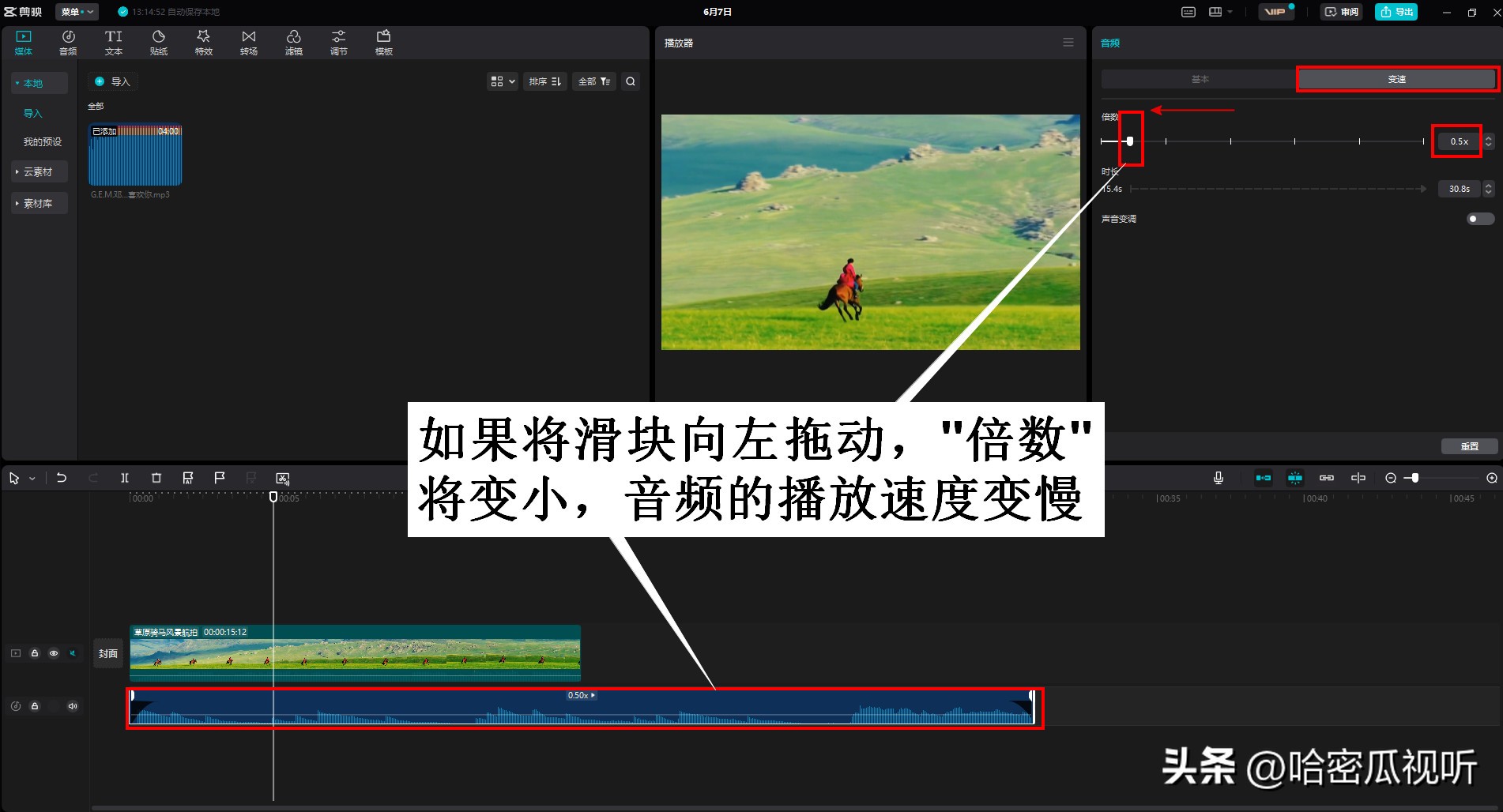This screenshot has width=1503, height=812.
Task: Click the 导出 export button
Action: click(1396, 12)
